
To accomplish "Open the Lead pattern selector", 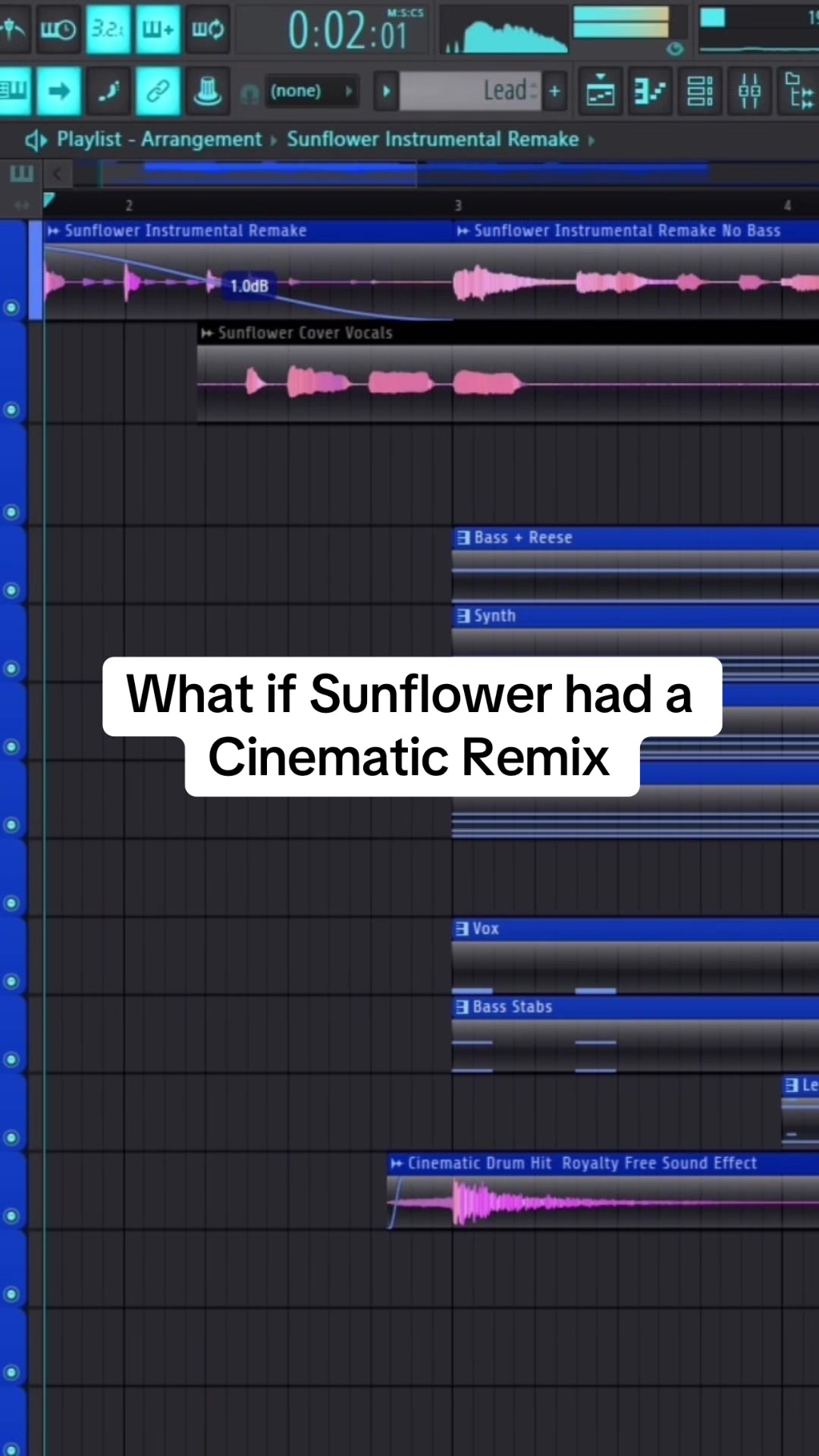I will pyautogui.click(x=470, y=91).
